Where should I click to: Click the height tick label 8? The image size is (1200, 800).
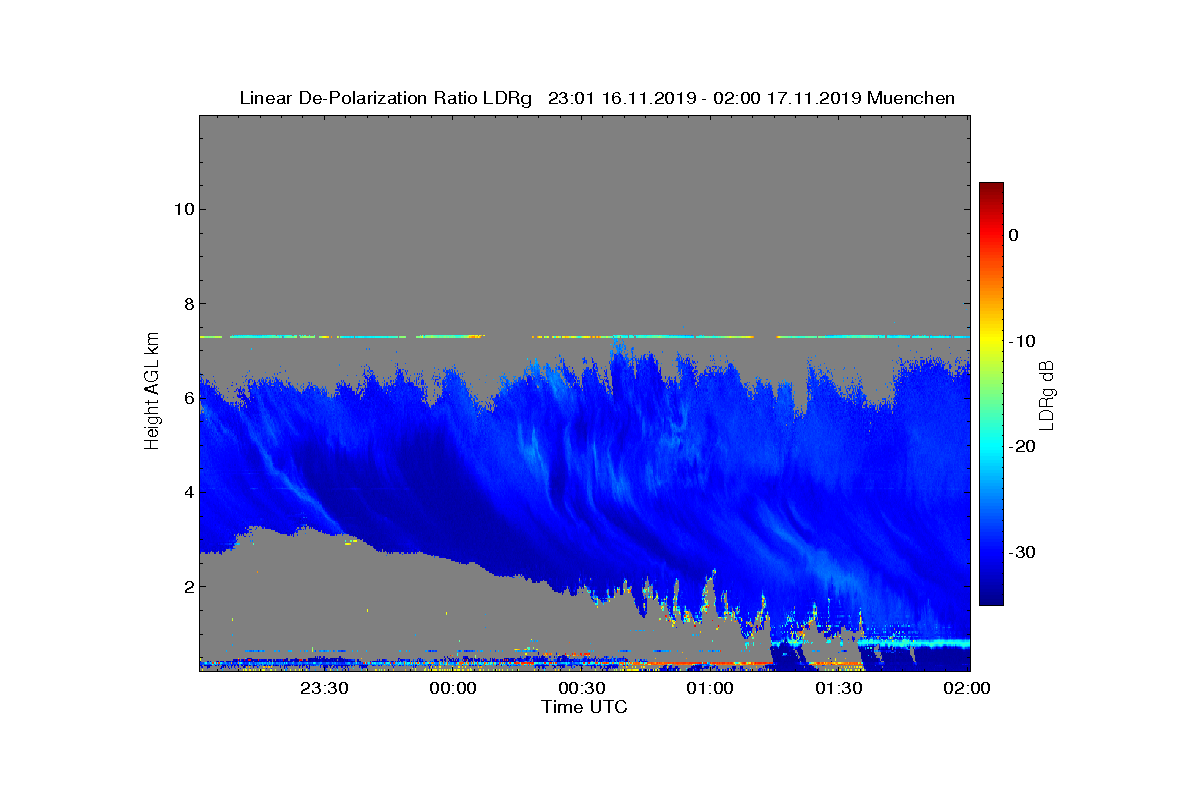tap(188, 303)
